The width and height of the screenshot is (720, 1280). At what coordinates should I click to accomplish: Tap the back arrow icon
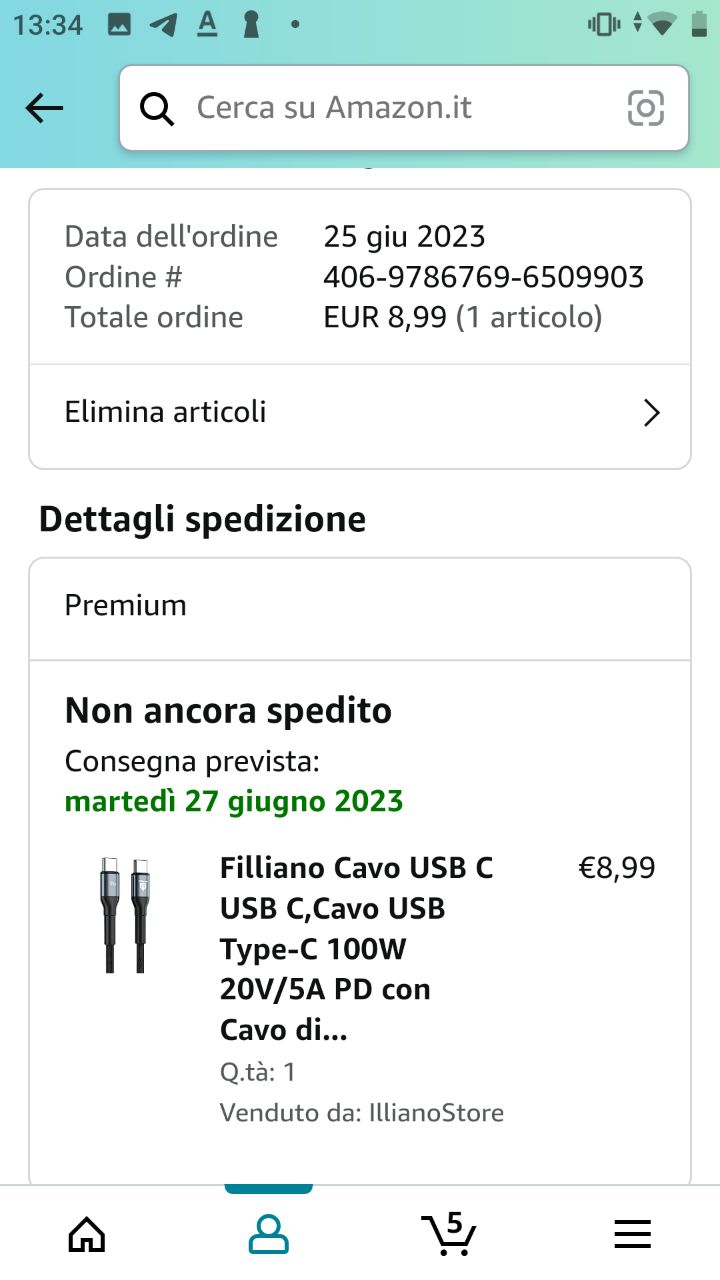tap(44, 108)
